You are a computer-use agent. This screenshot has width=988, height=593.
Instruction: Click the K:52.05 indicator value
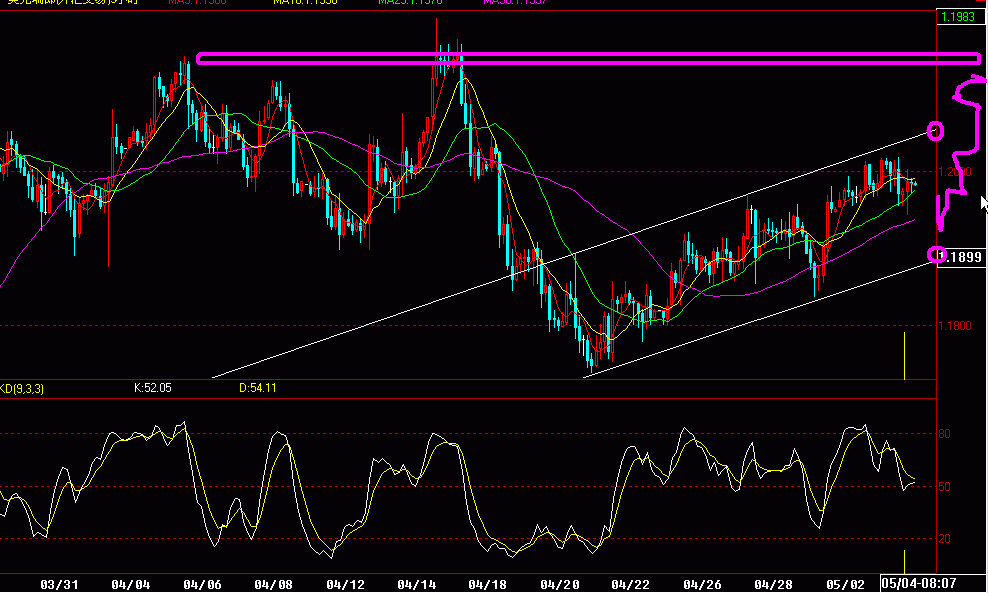pos(152,388)
